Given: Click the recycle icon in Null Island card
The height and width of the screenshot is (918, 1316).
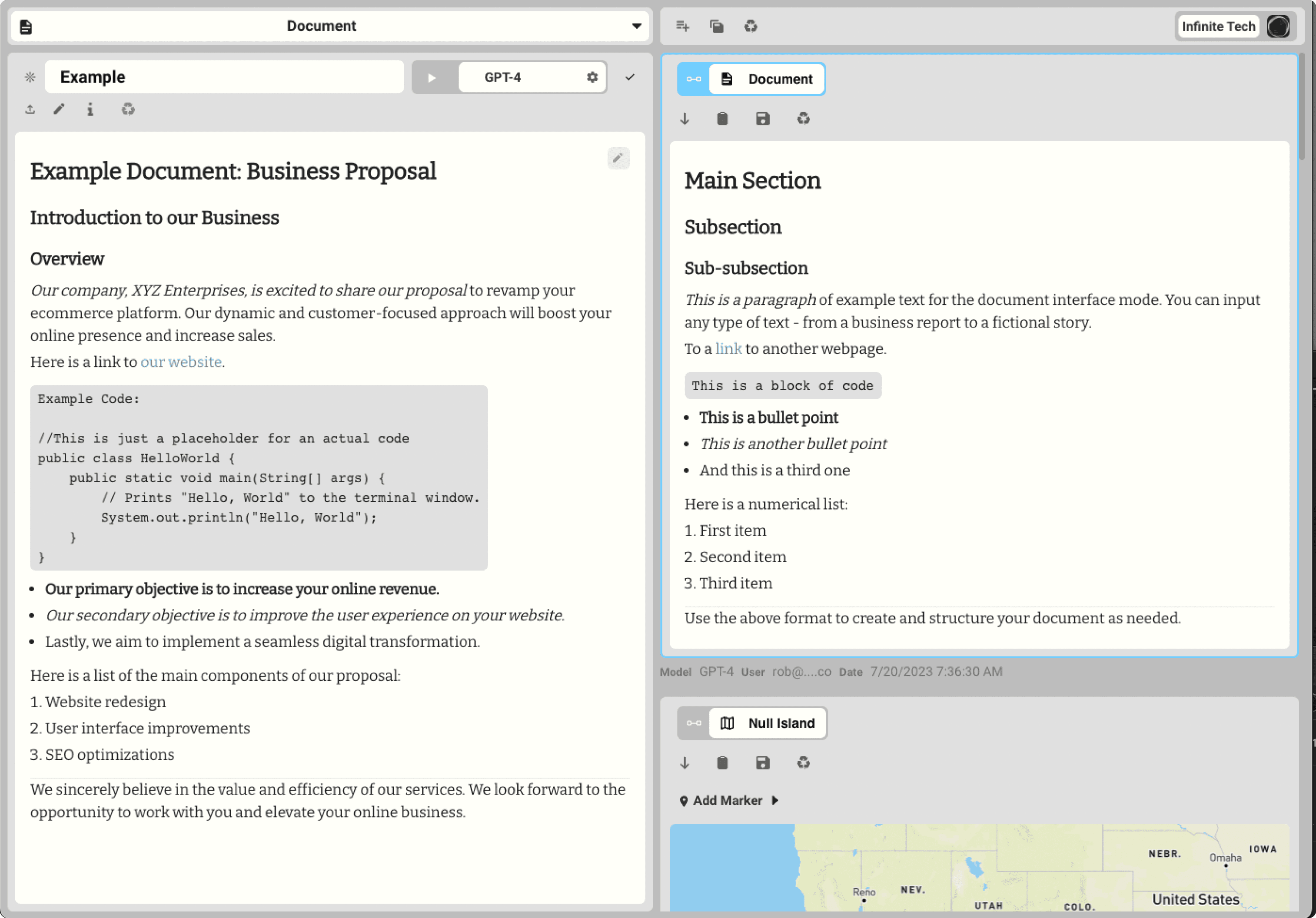Looking at the screenshot, I should click(x=803, y=763).
